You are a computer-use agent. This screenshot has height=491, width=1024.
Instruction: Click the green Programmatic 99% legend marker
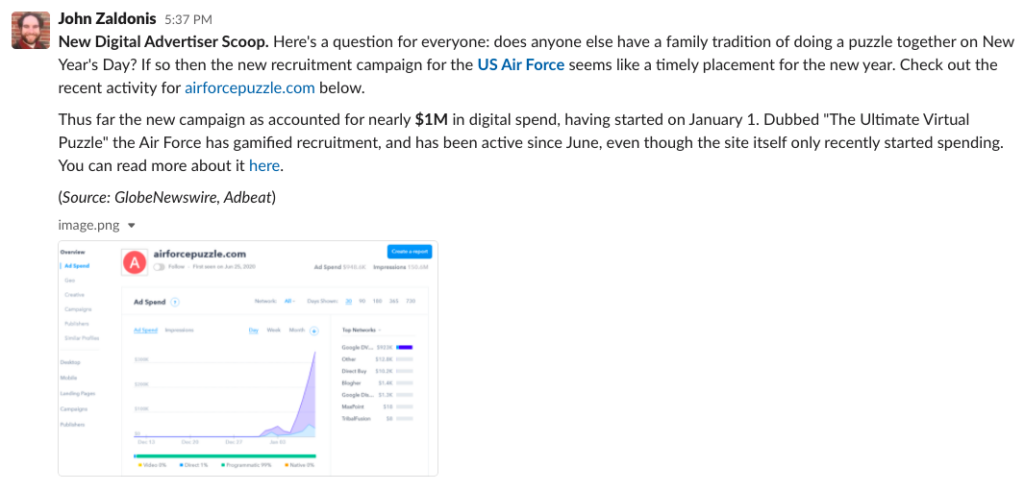(x=223, y=465)
